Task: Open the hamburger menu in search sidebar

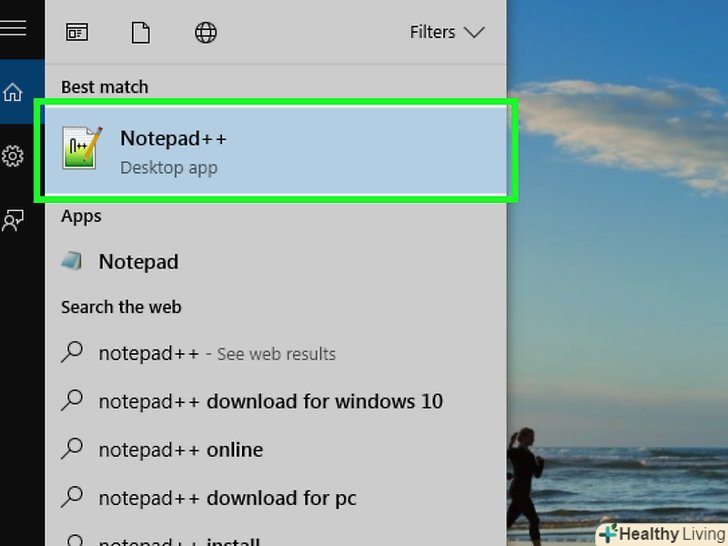Action: (x=13, y=27)
